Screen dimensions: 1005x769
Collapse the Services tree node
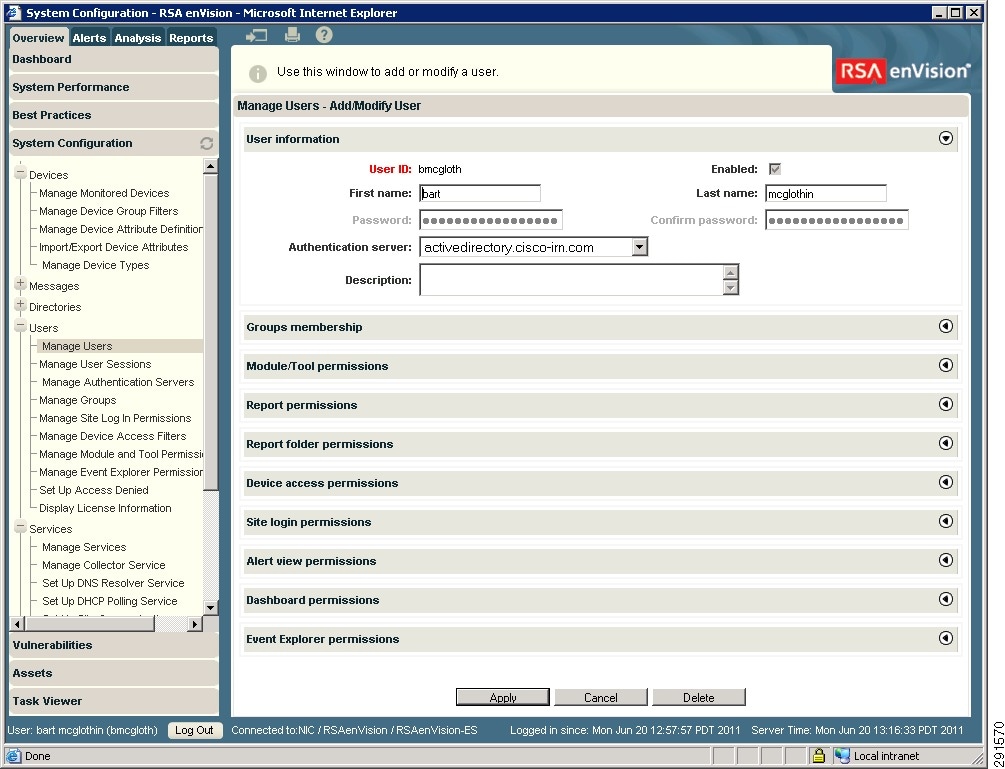tap(21, 527)
